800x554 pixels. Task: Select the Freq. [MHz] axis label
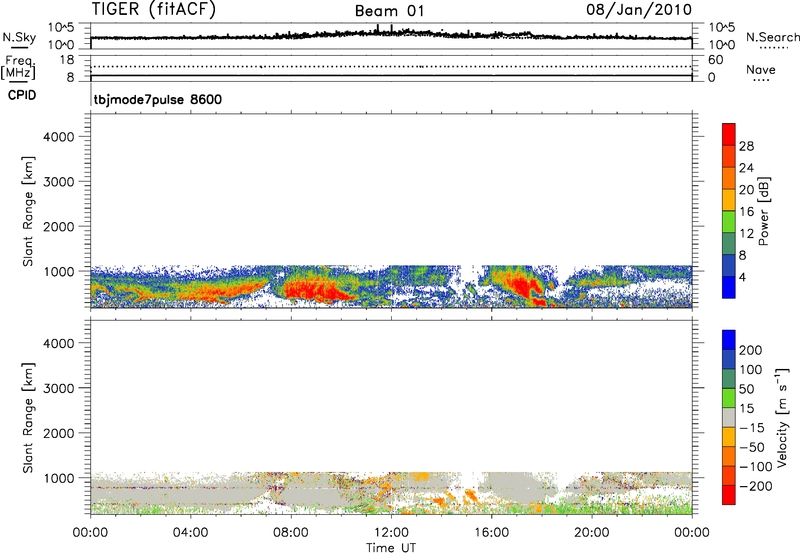pyautogui.click(x=18, y=67)
